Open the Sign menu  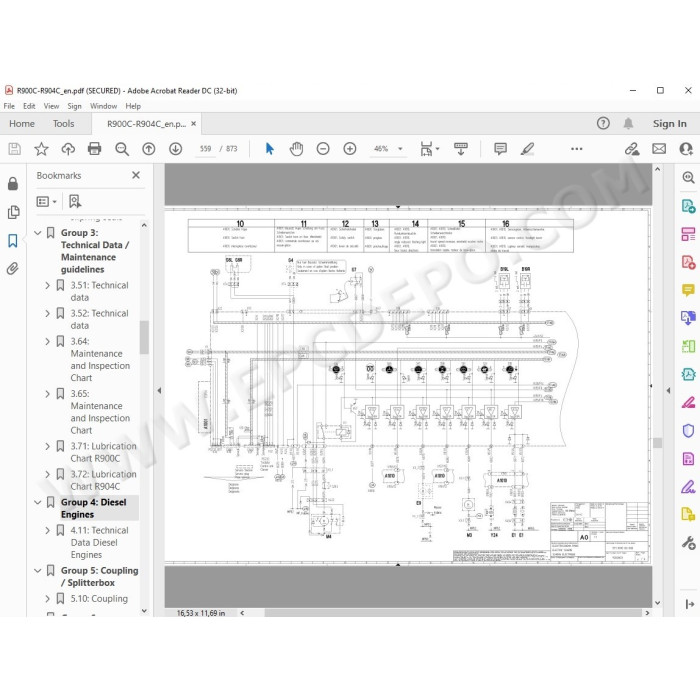tap(75, 106)
